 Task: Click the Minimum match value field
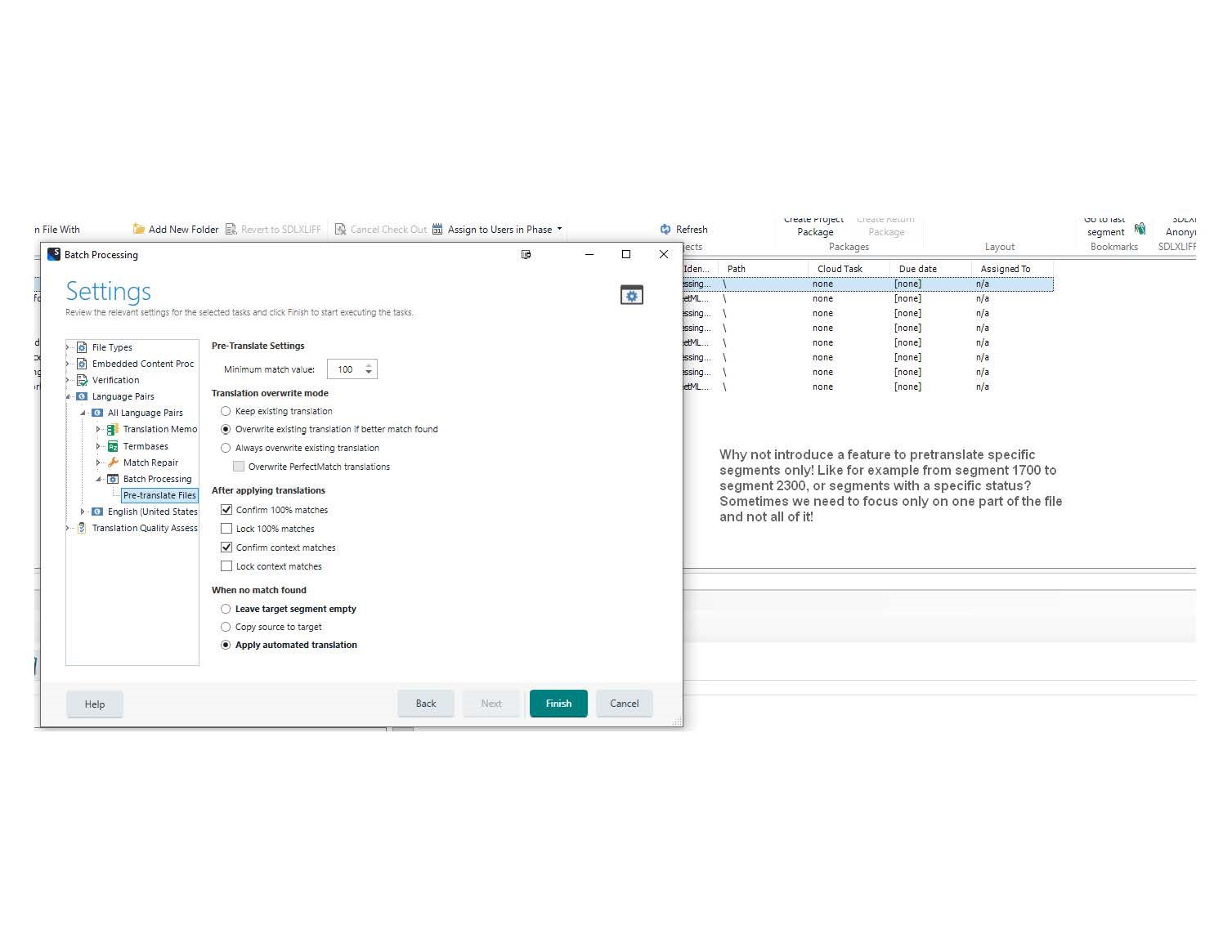[x=345, y=369]
